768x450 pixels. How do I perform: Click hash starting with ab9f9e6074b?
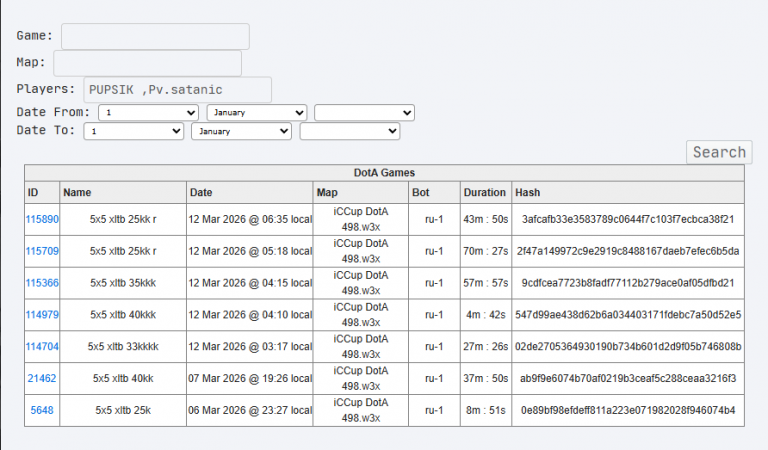[x=628, y=379]
